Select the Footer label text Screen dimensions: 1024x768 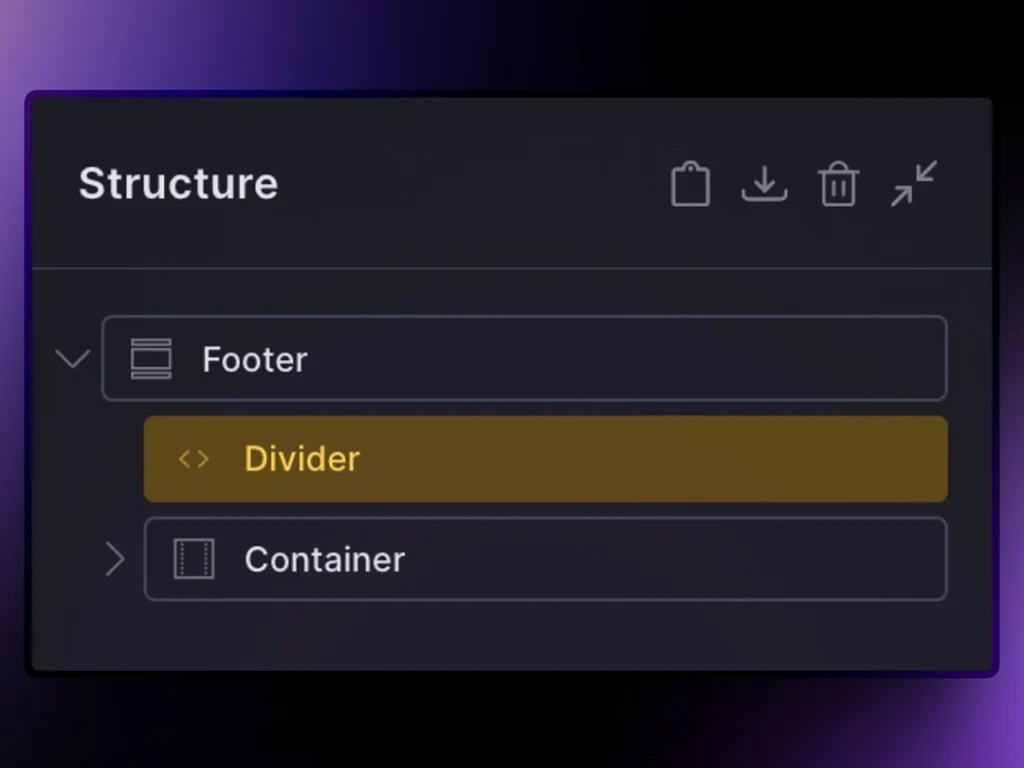point(255,359)
